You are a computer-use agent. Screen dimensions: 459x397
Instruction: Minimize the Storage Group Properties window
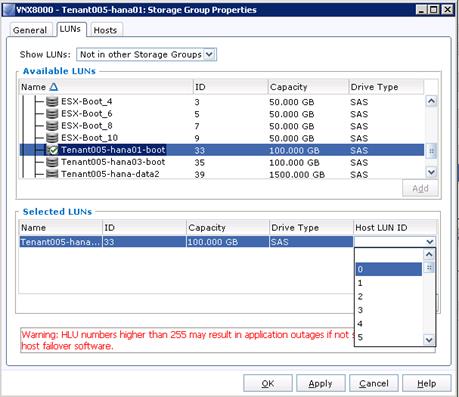point(421,10)
